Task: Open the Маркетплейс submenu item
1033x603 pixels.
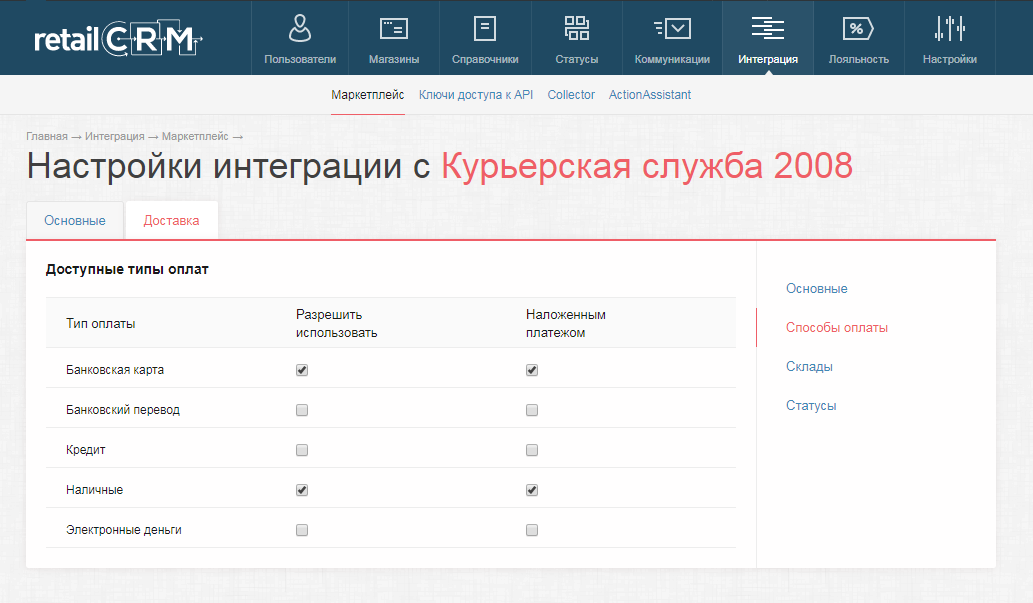Action: click(x=368, y=95)
